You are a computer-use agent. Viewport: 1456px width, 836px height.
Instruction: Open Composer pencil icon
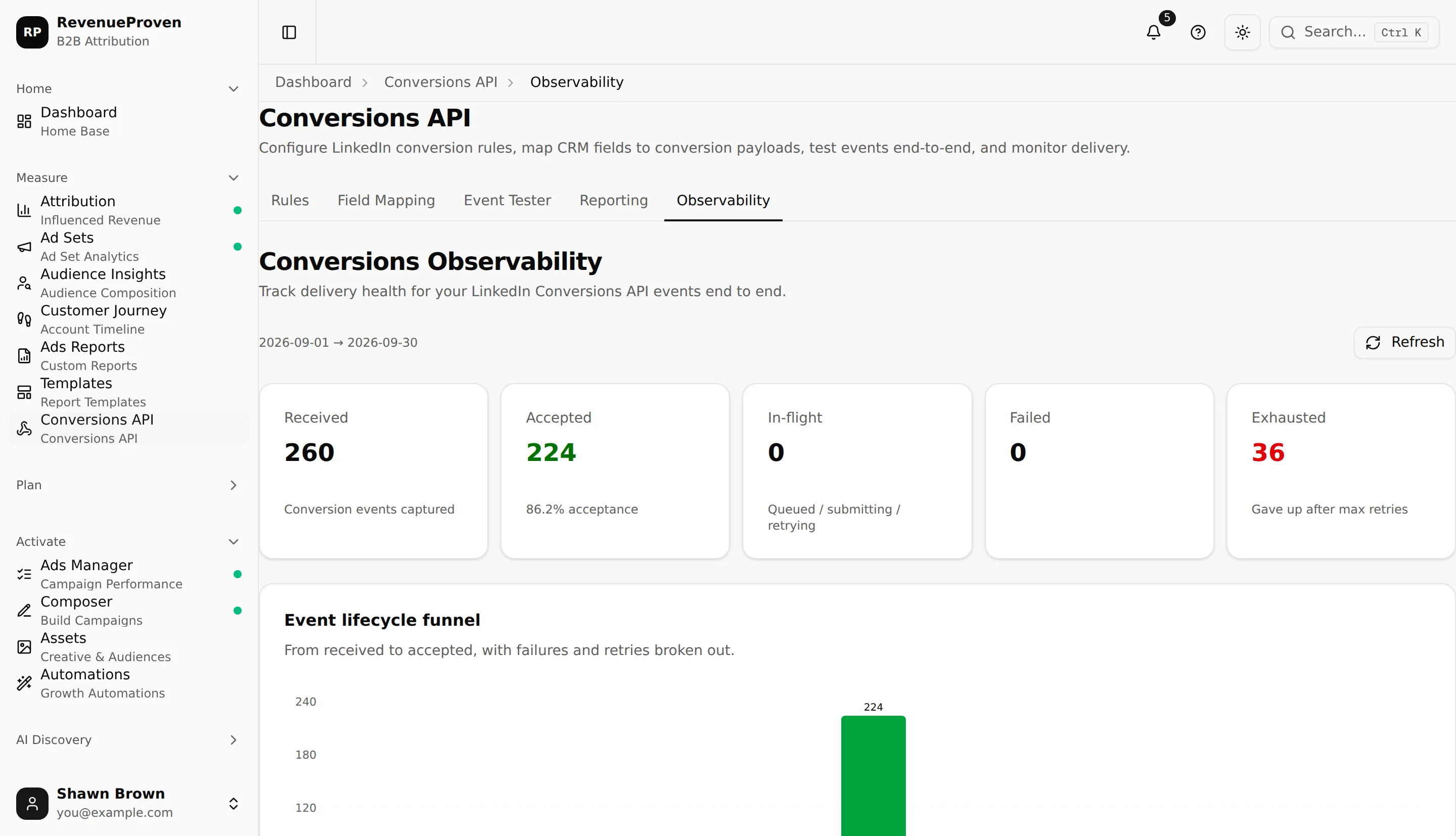24,611
